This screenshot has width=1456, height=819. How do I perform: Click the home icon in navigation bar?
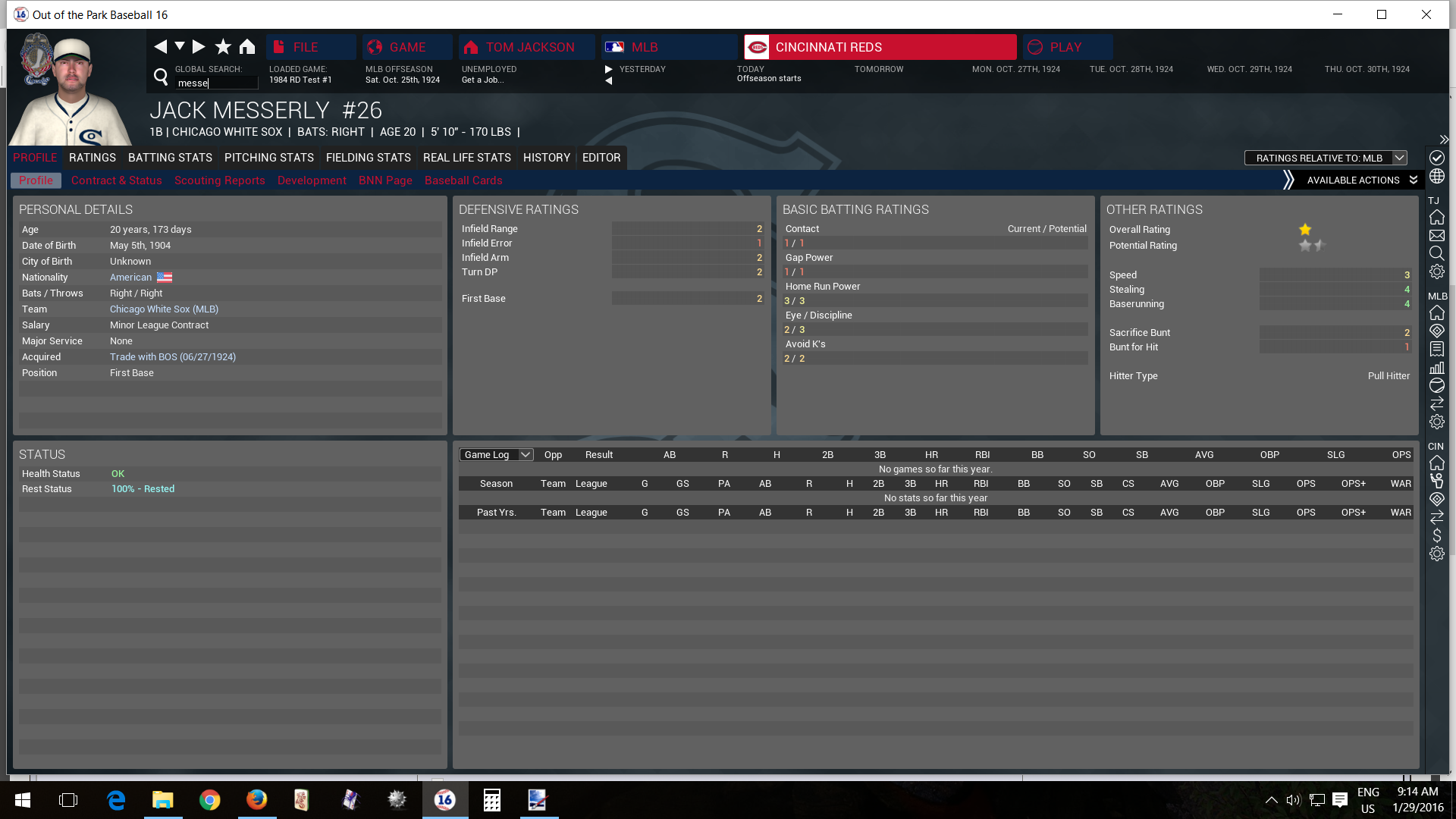(247, 47)
